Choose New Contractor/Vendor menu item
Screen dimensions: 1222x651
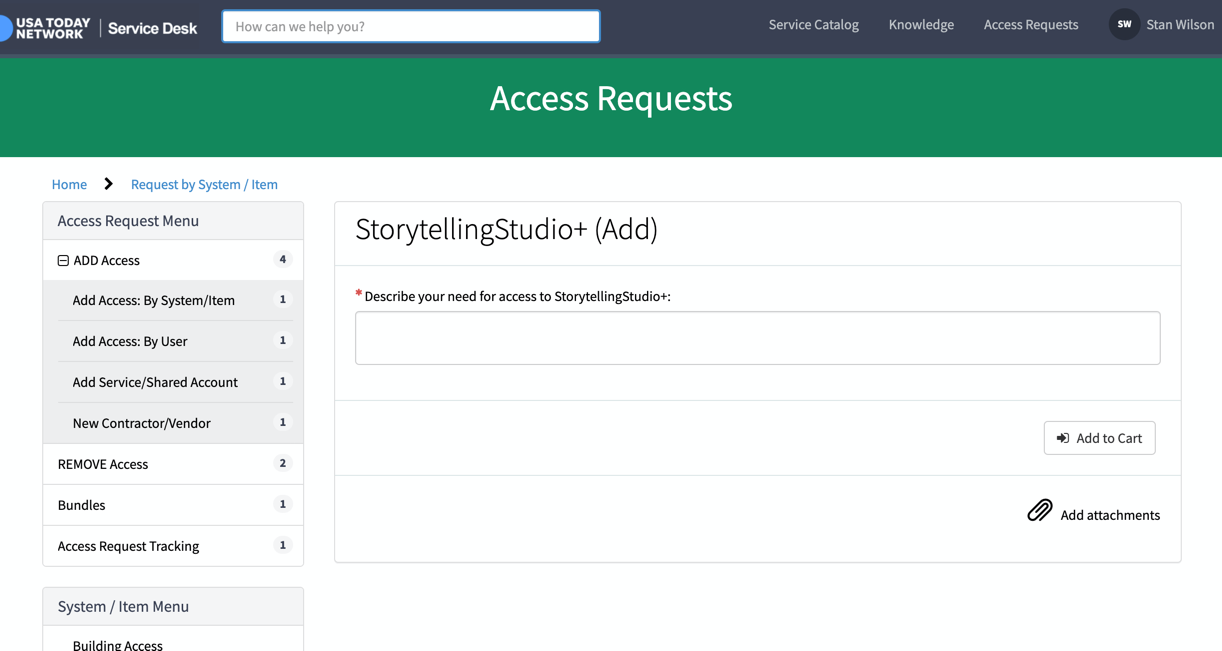click(142, 423)
